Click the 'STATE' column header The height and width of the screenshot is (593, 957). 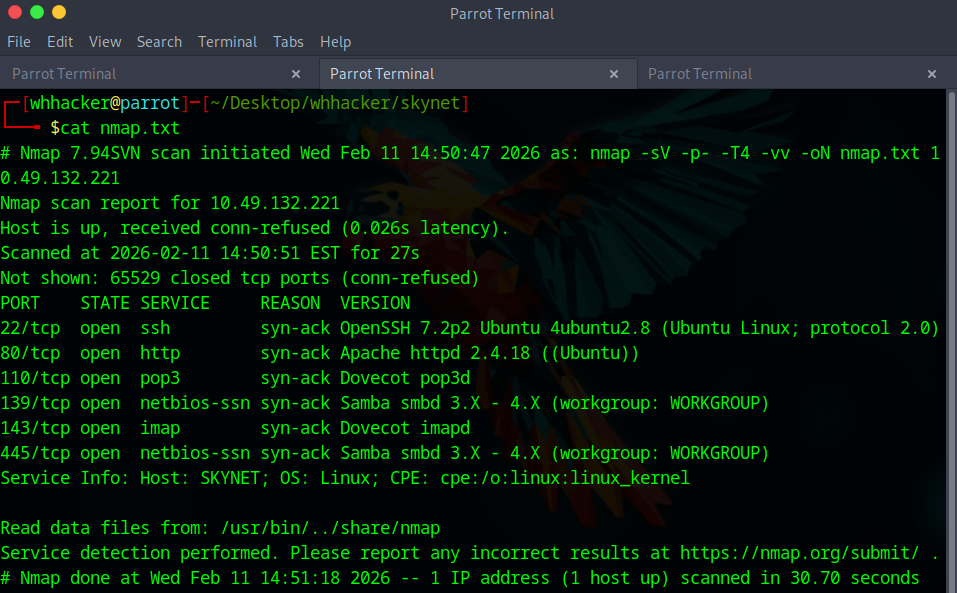coord(105,303)
